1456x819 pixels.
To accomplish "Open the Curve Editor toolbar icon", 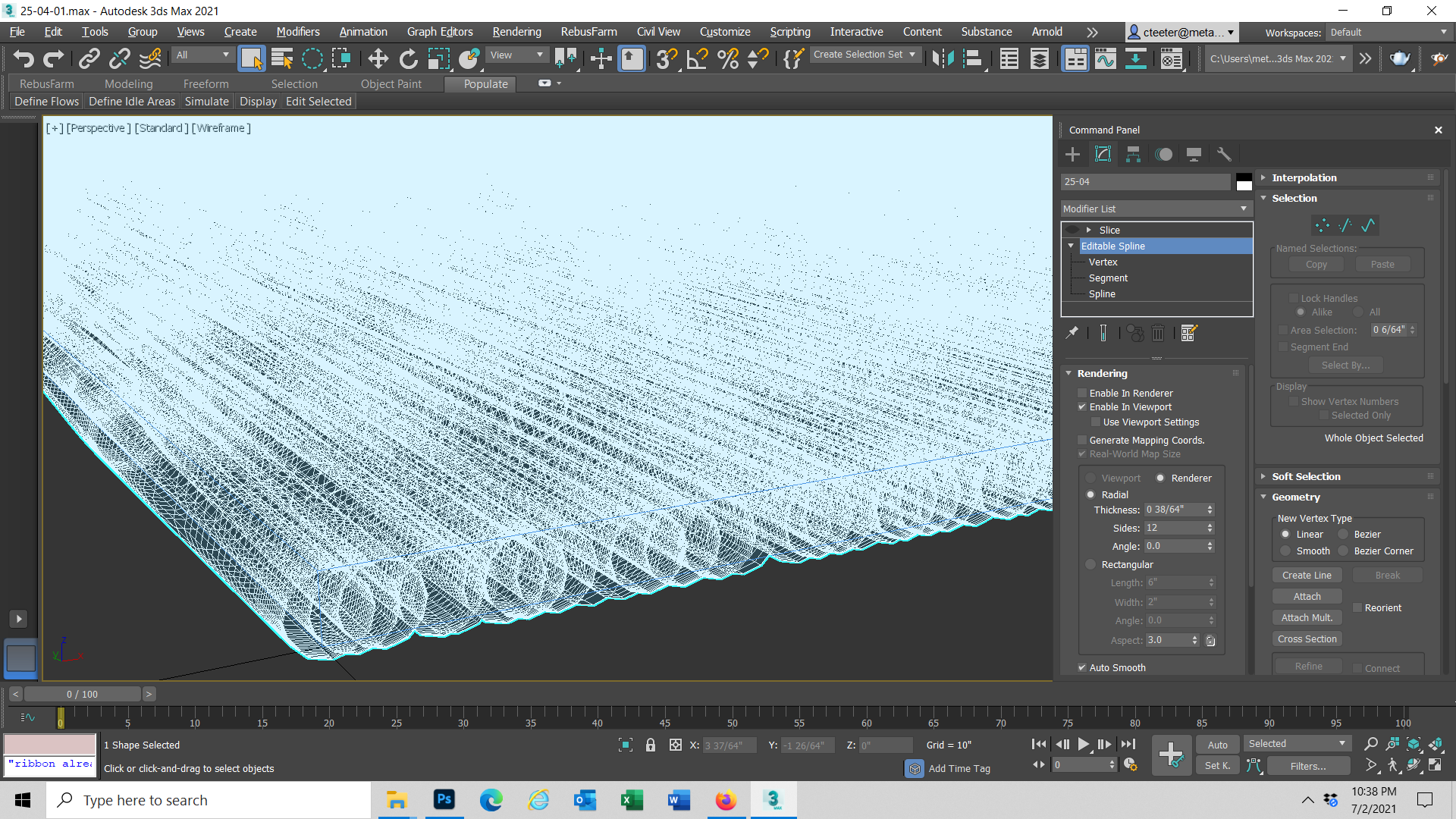I will pyautogui.click(x=1105, y=58).
